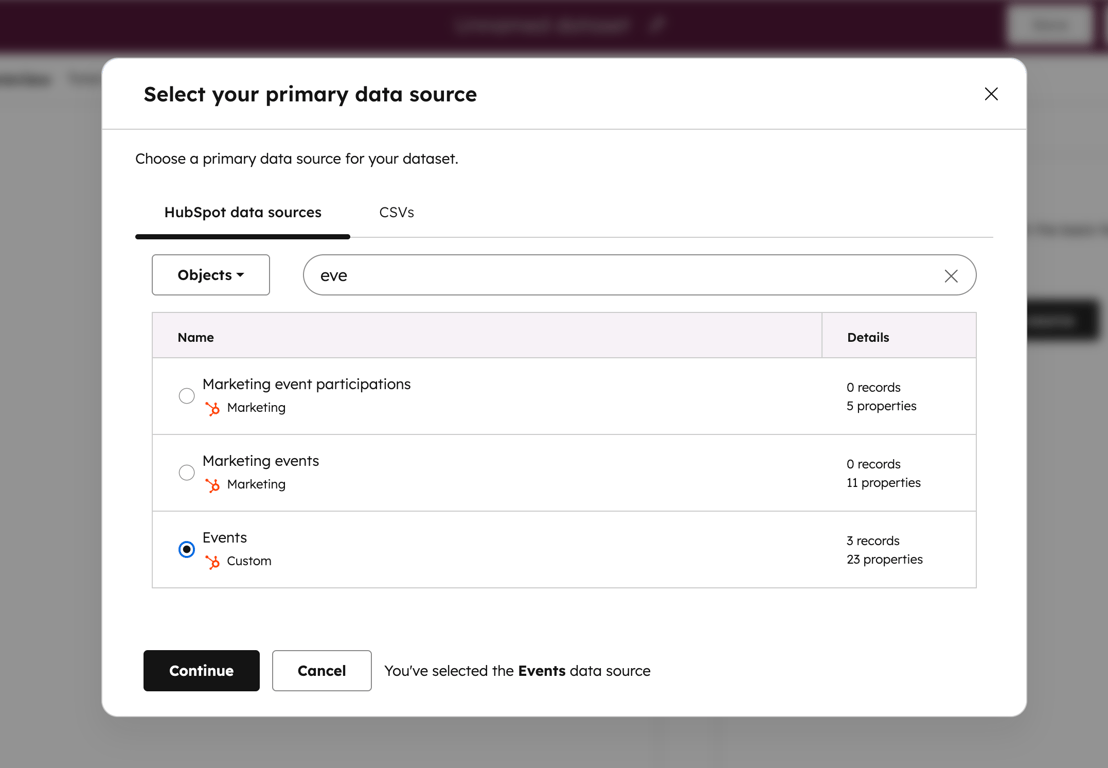Open the Objects dropdown filter
This screenshot has height=768, width=1108.
(x=211, y=275)
